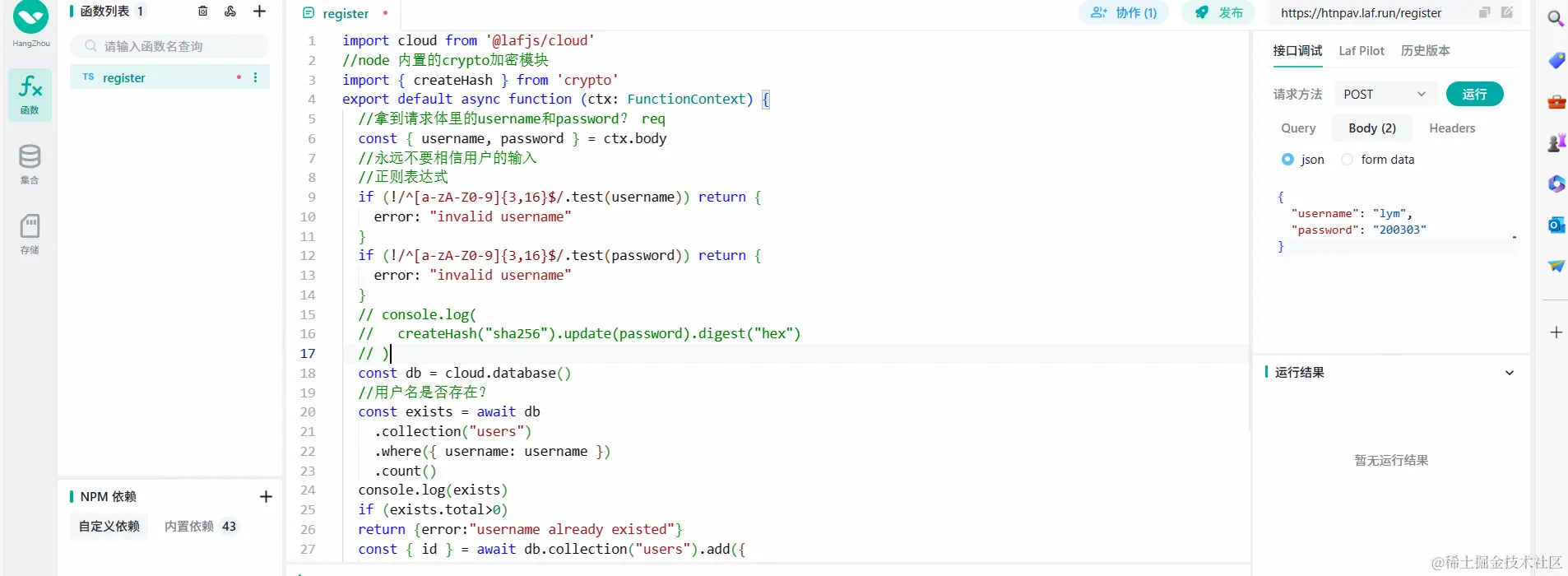This screenshot has width=1568, height=576.
Task: Click the NPM 依赖 section heading
Action: [109, 497]
